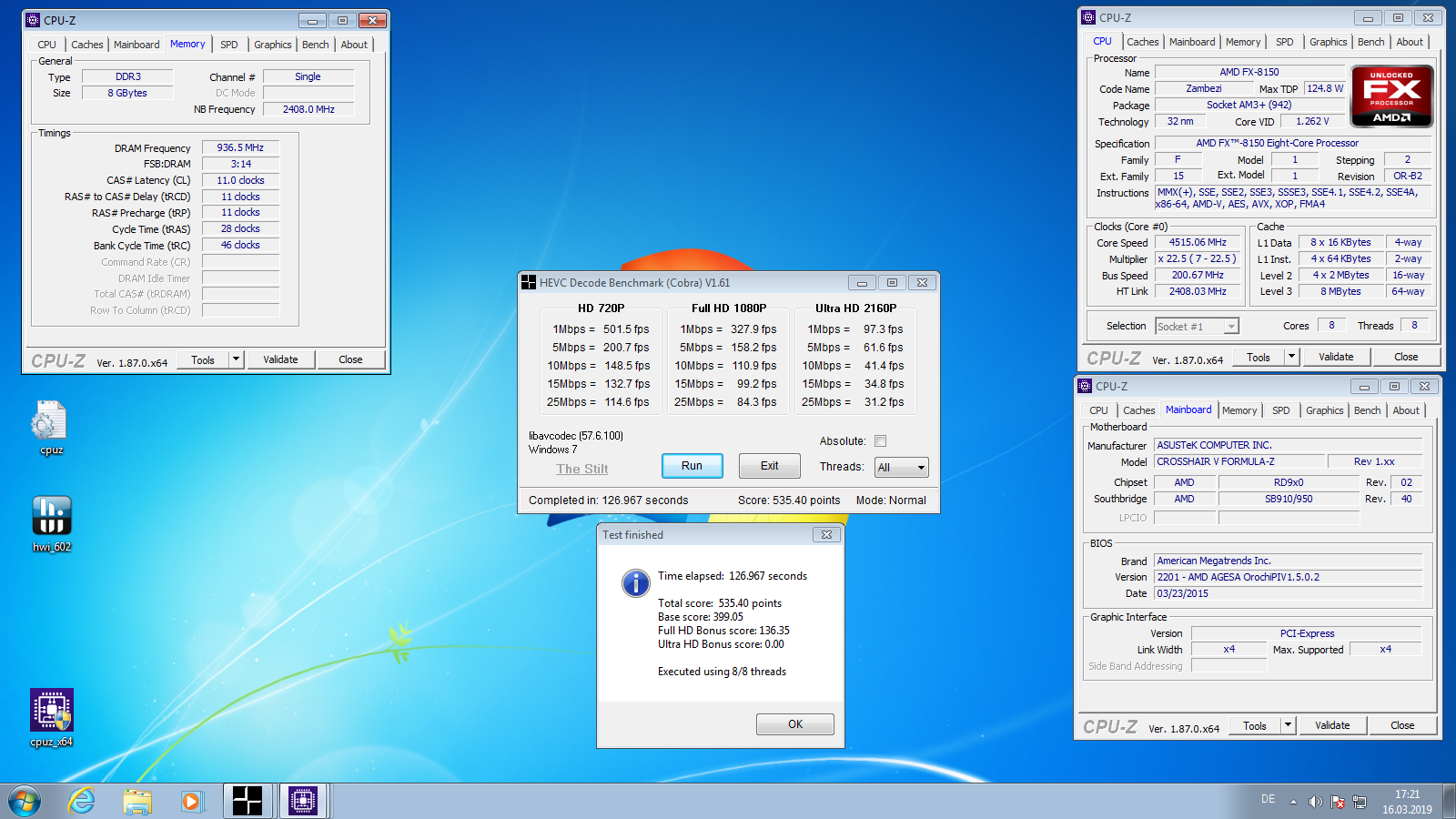Confirm OK in Test finished dialog

795,724
